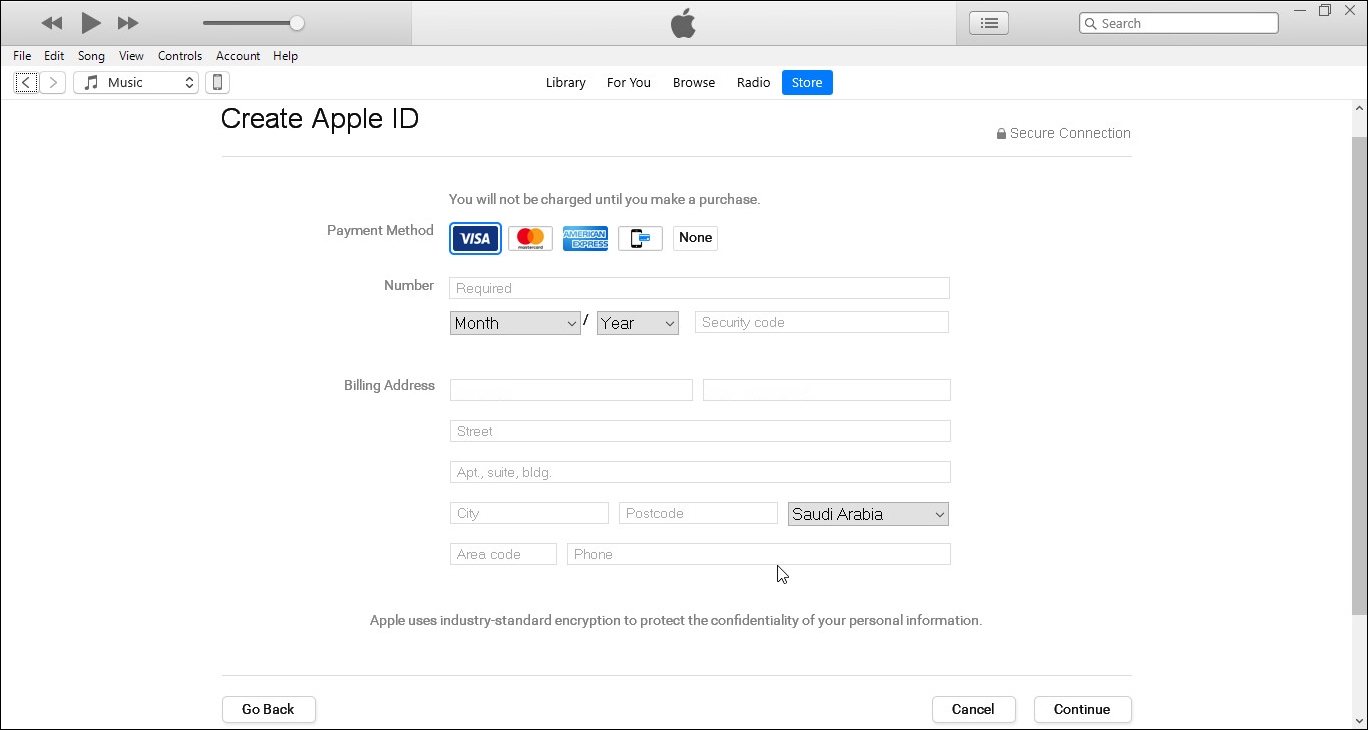Open the expiry Year dropdown

(638, 323)
